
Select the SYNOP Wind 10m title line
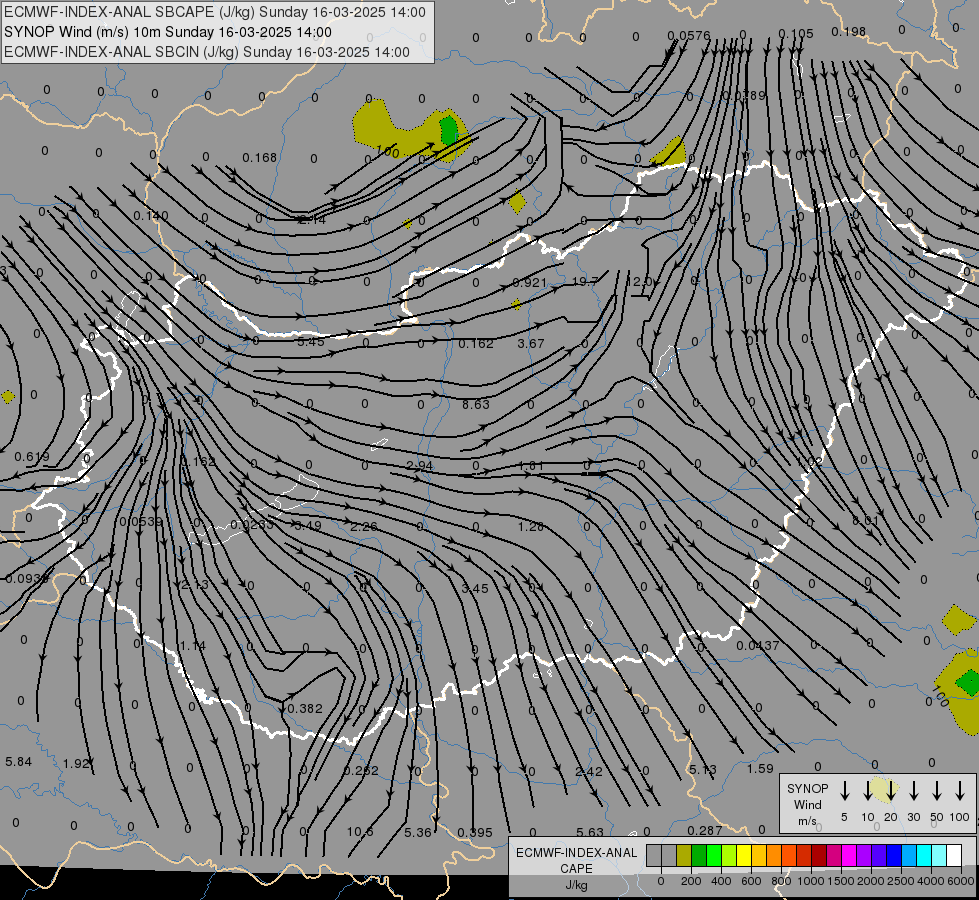[168, 32]
